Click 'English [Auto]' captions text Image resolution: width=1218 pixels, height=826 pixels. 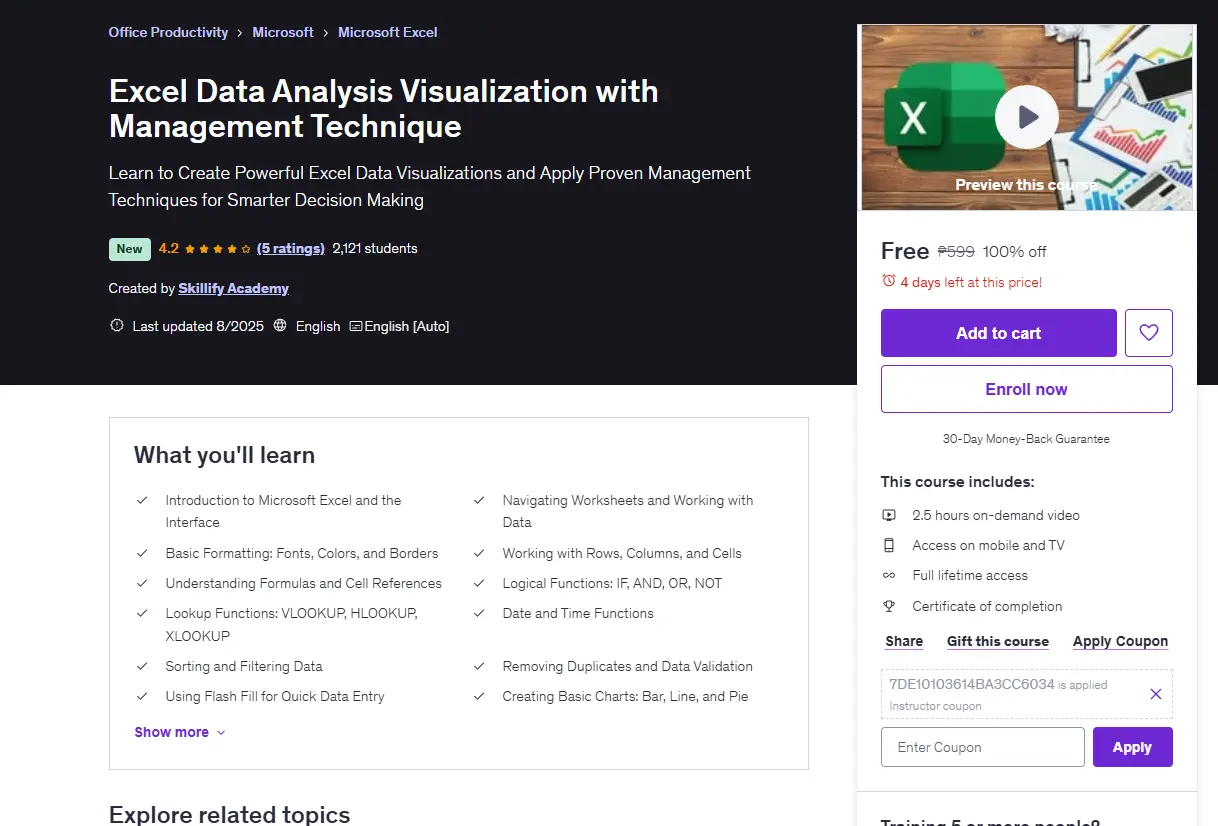pos(407,326)
